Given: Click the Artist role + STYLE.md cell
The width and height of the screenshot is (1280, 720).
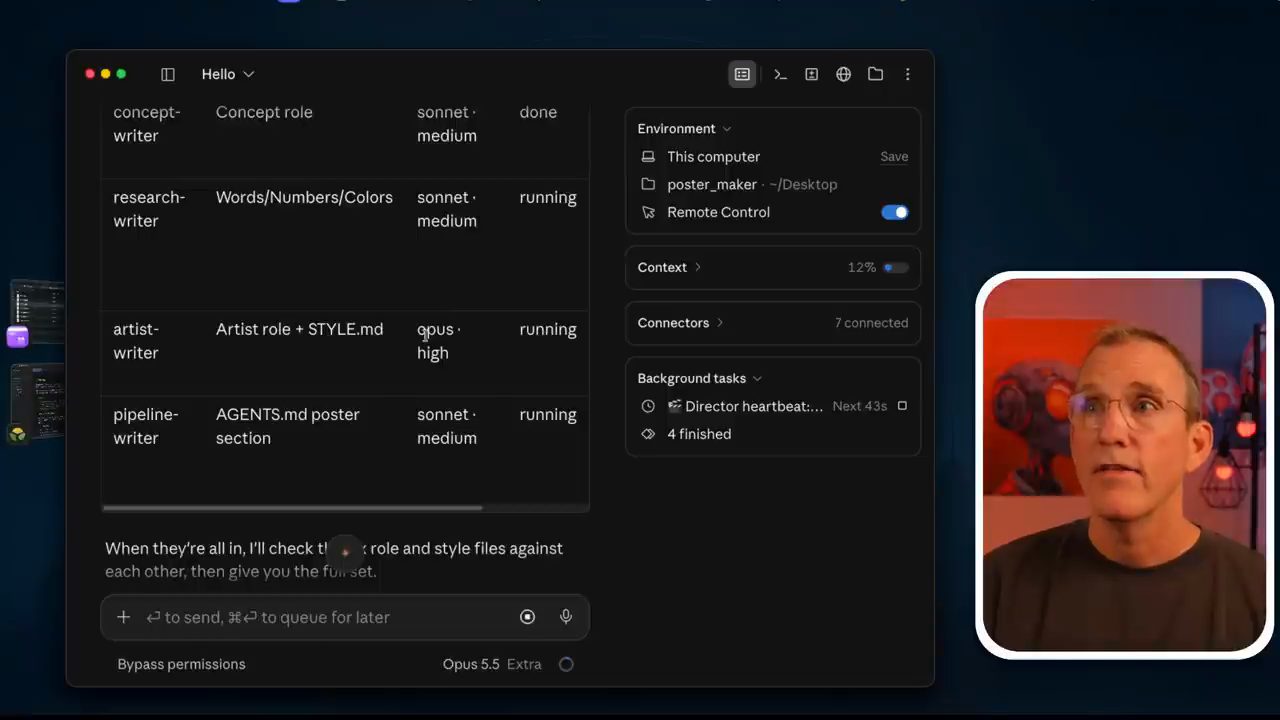Looking at the screenshot, I should [x=299, y=329].
